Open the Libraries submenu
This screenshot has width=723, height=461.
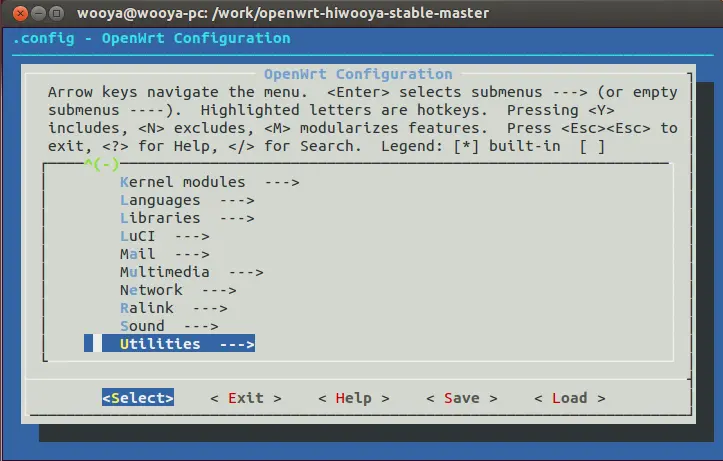[187, 218]
